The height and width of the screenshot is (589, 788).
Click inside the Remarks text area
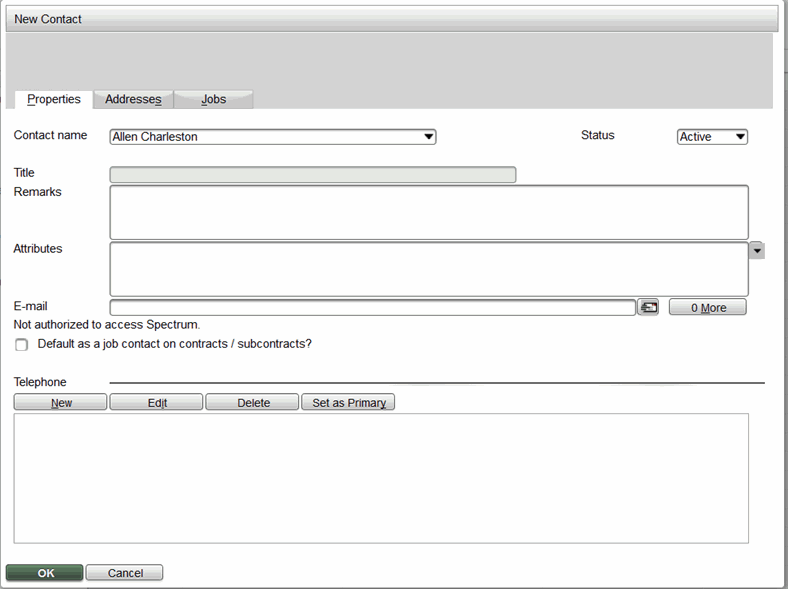pos(429,212)
